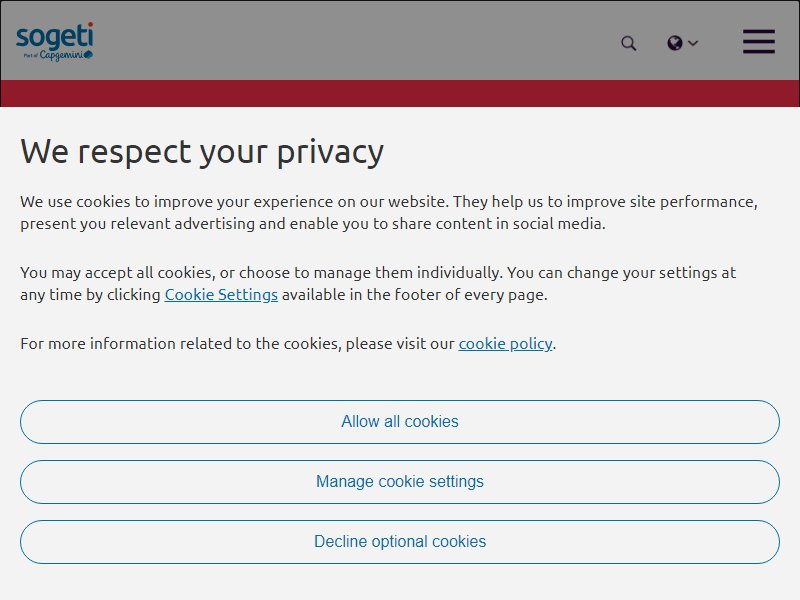Image resolution: width=800 pixels, height=600 pixels.
Task: Click the globe language icon
Action: pos(674,43)
